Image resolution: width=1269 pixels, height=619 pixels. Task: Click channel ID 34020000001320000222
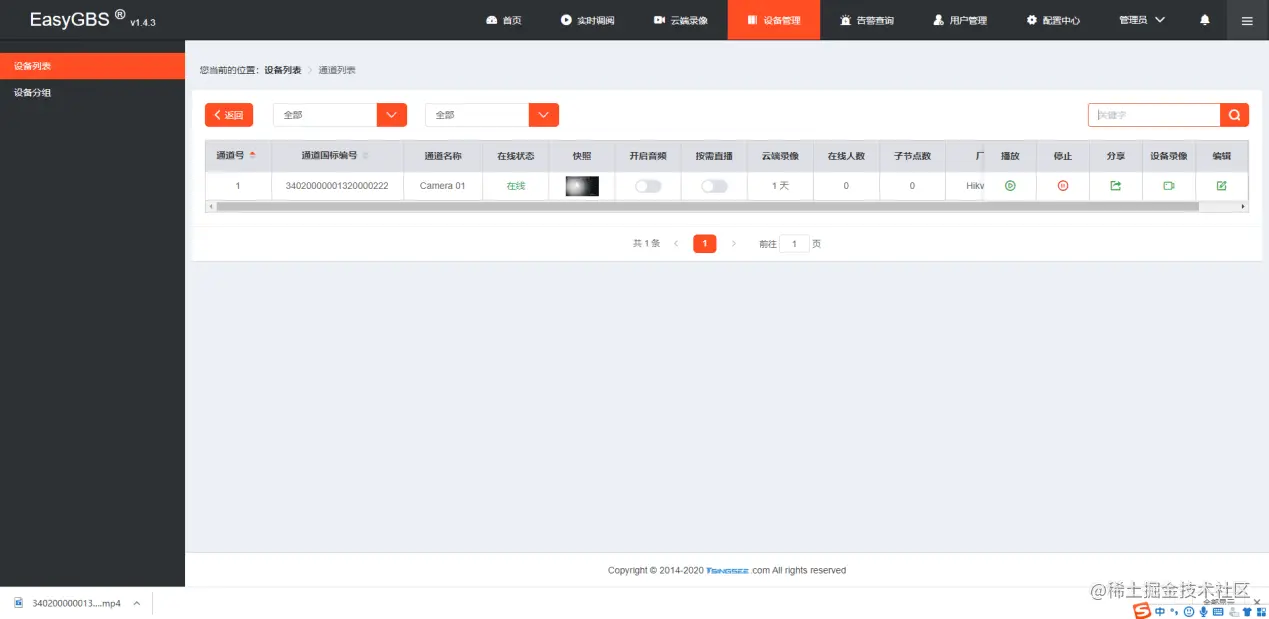click(x=337, y=186)
